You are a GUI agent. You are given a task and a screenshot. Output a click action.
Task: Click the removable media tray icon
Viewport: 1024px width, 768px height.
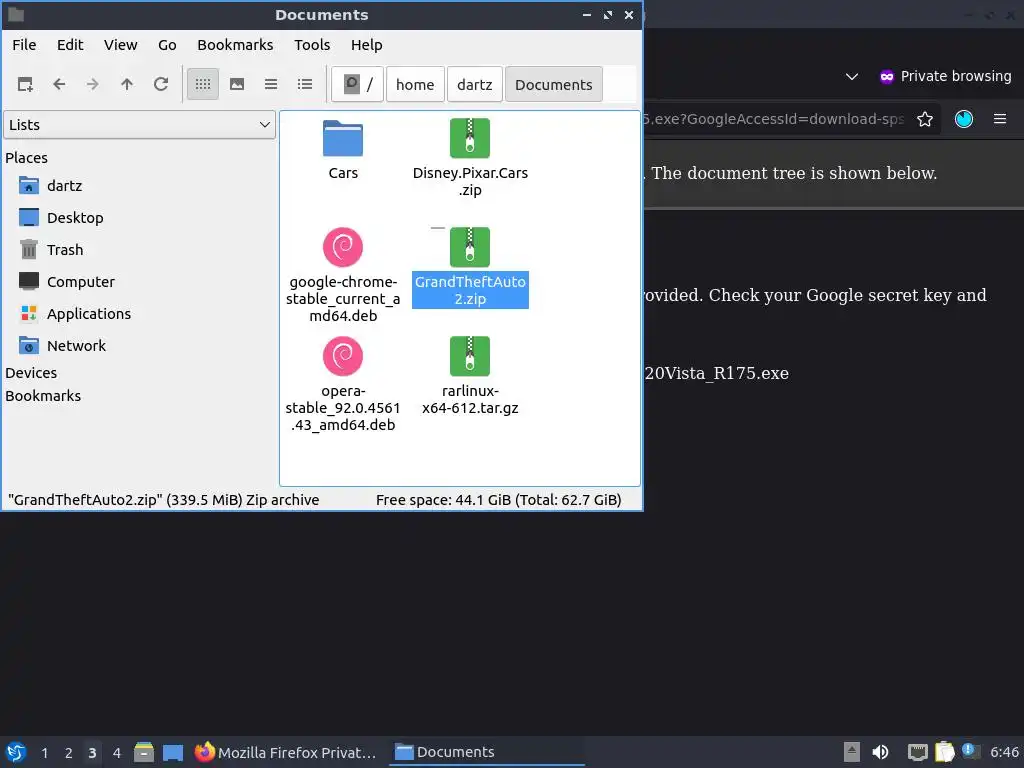tap(851, 752)
